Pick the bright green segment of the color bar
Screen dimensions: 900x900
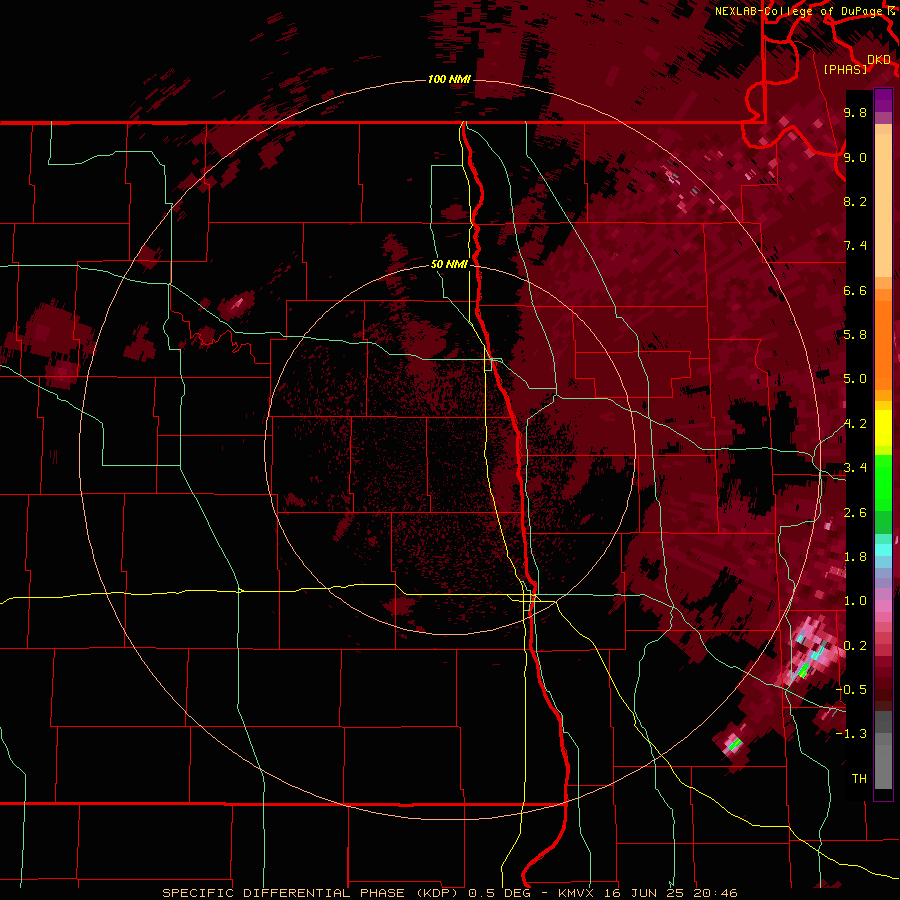point(883,482)
